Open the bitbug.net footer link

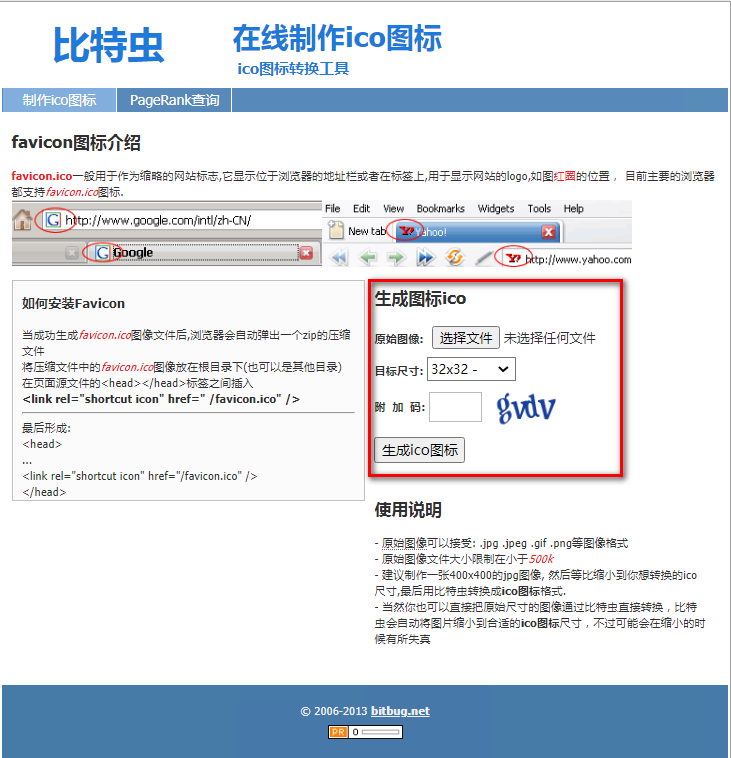(x=400, y=711)
